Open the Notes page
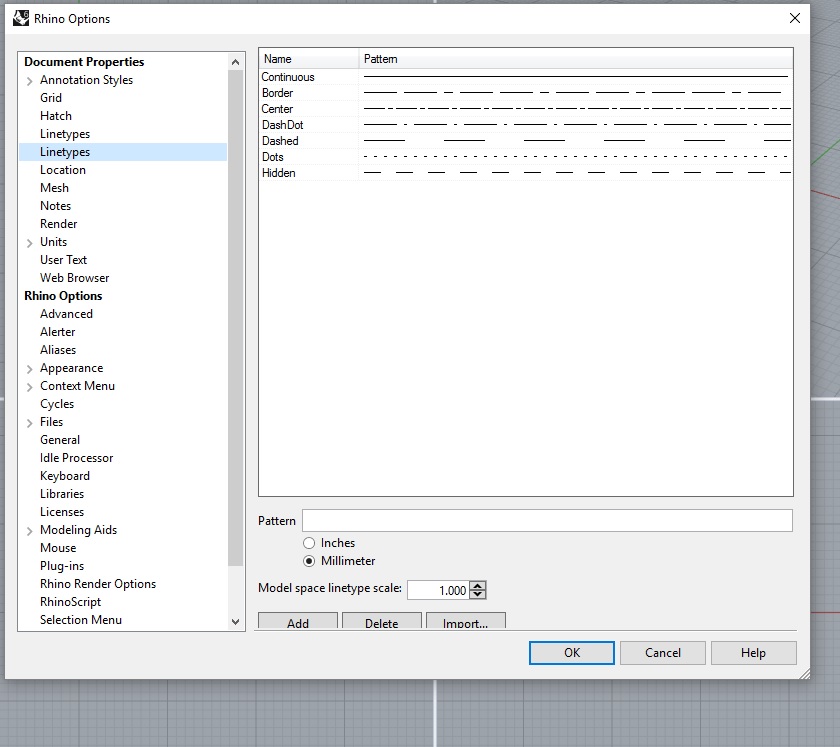The image size is (840, 747). [55, 206]
